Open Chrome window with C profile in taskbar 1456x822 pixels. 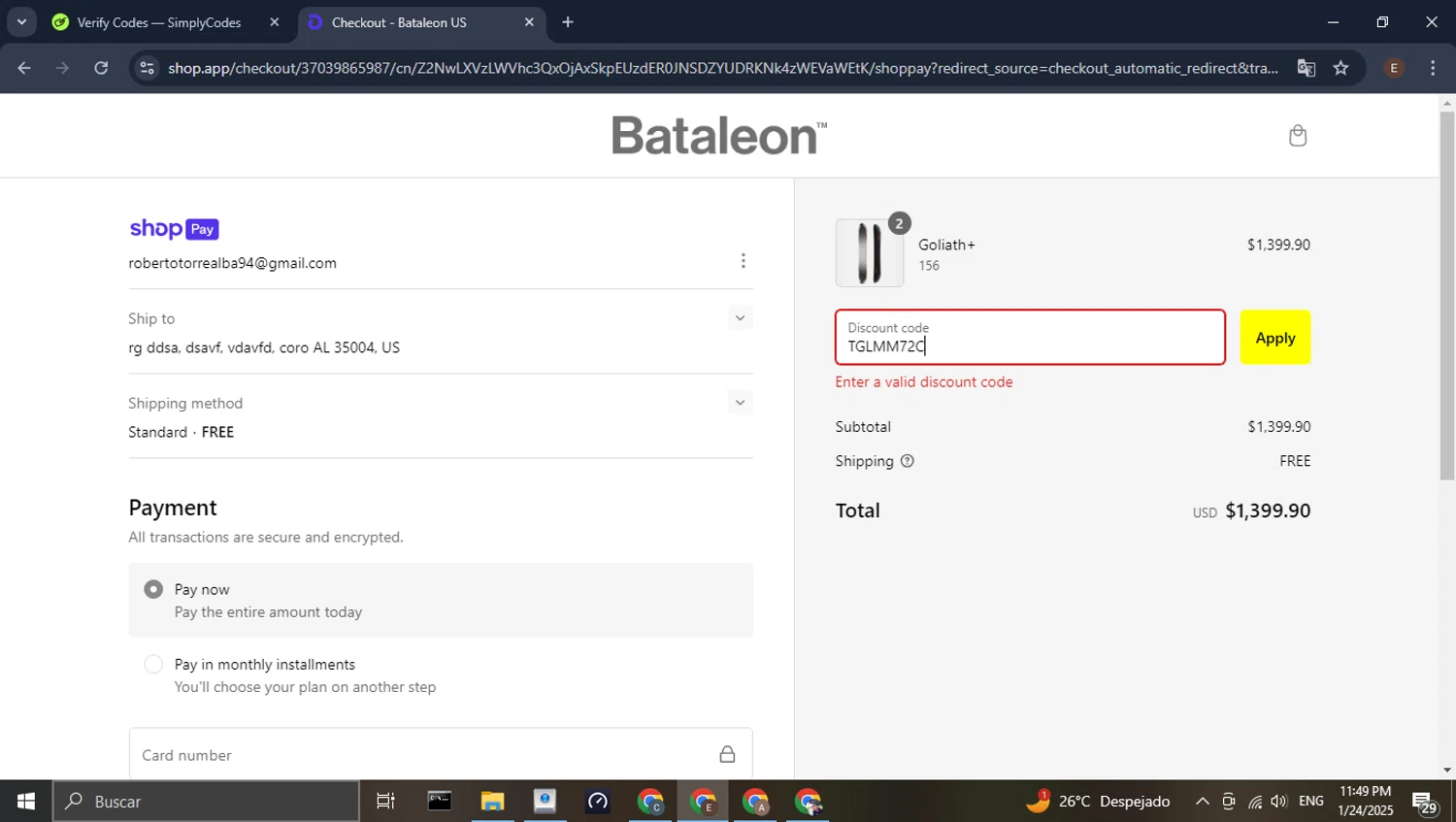click(650, 802)
